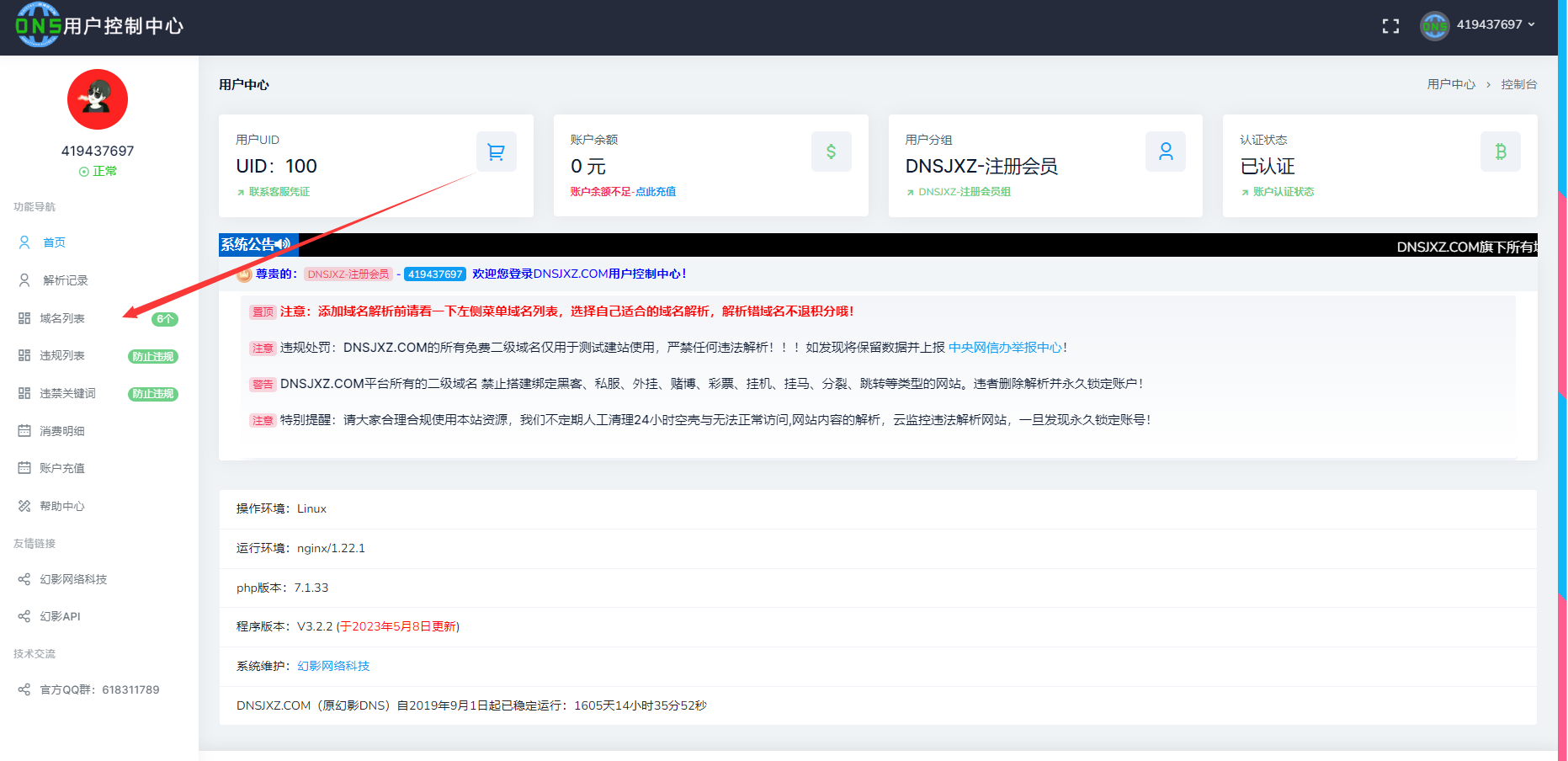1568x761 pixels.
Task: Click the 联系客服凭证 link
Action: click(279, 192)
